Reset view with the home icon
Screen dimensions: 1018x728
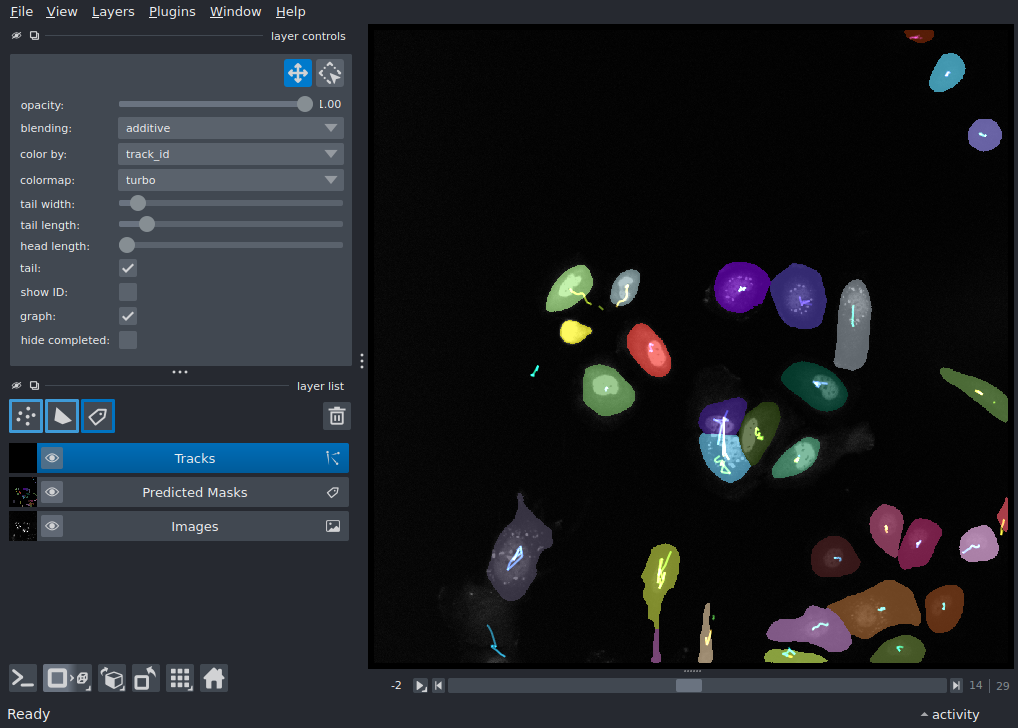point(214,678)
